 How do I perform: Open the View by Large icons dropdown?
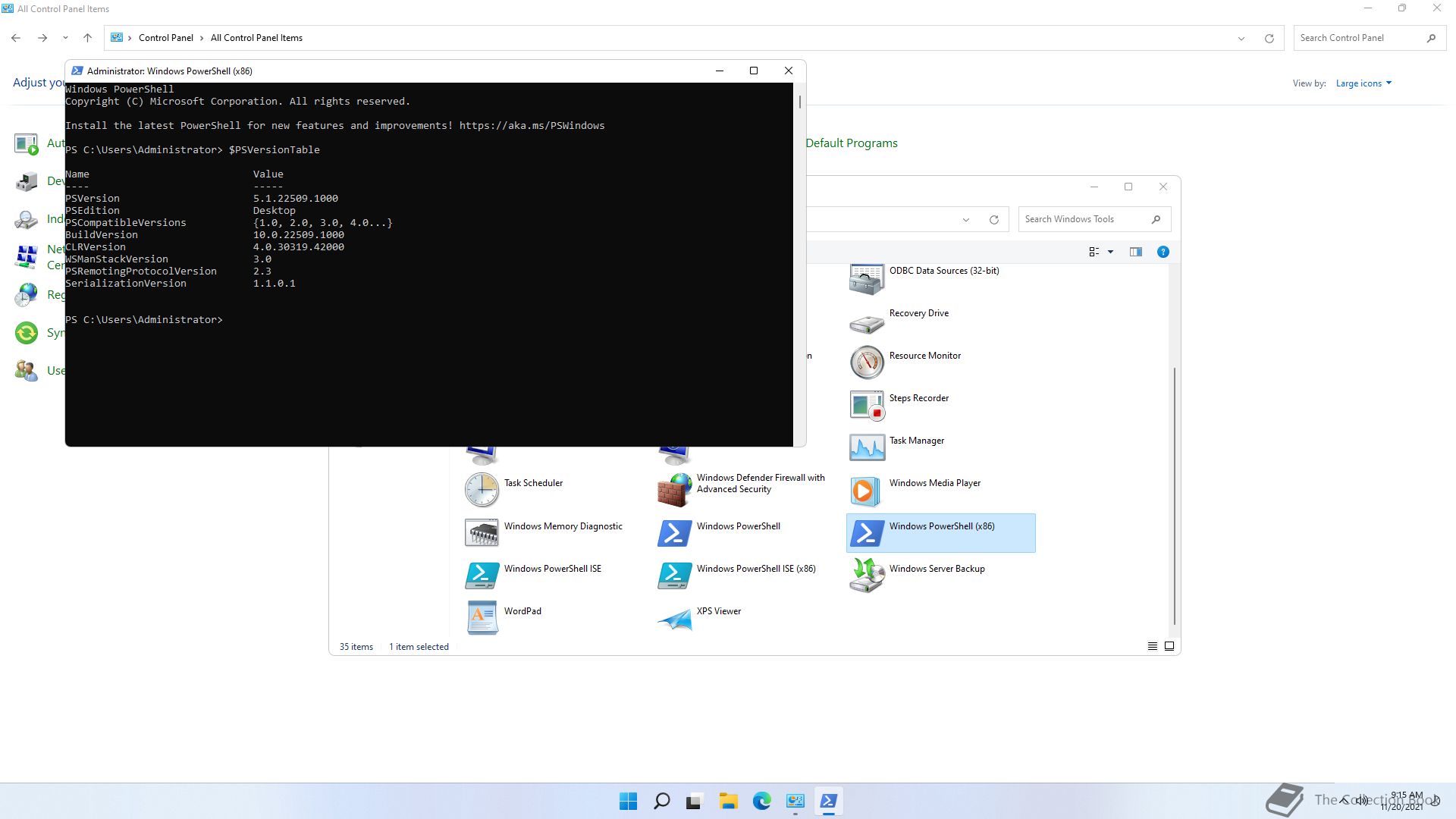tap(1363, 83)
